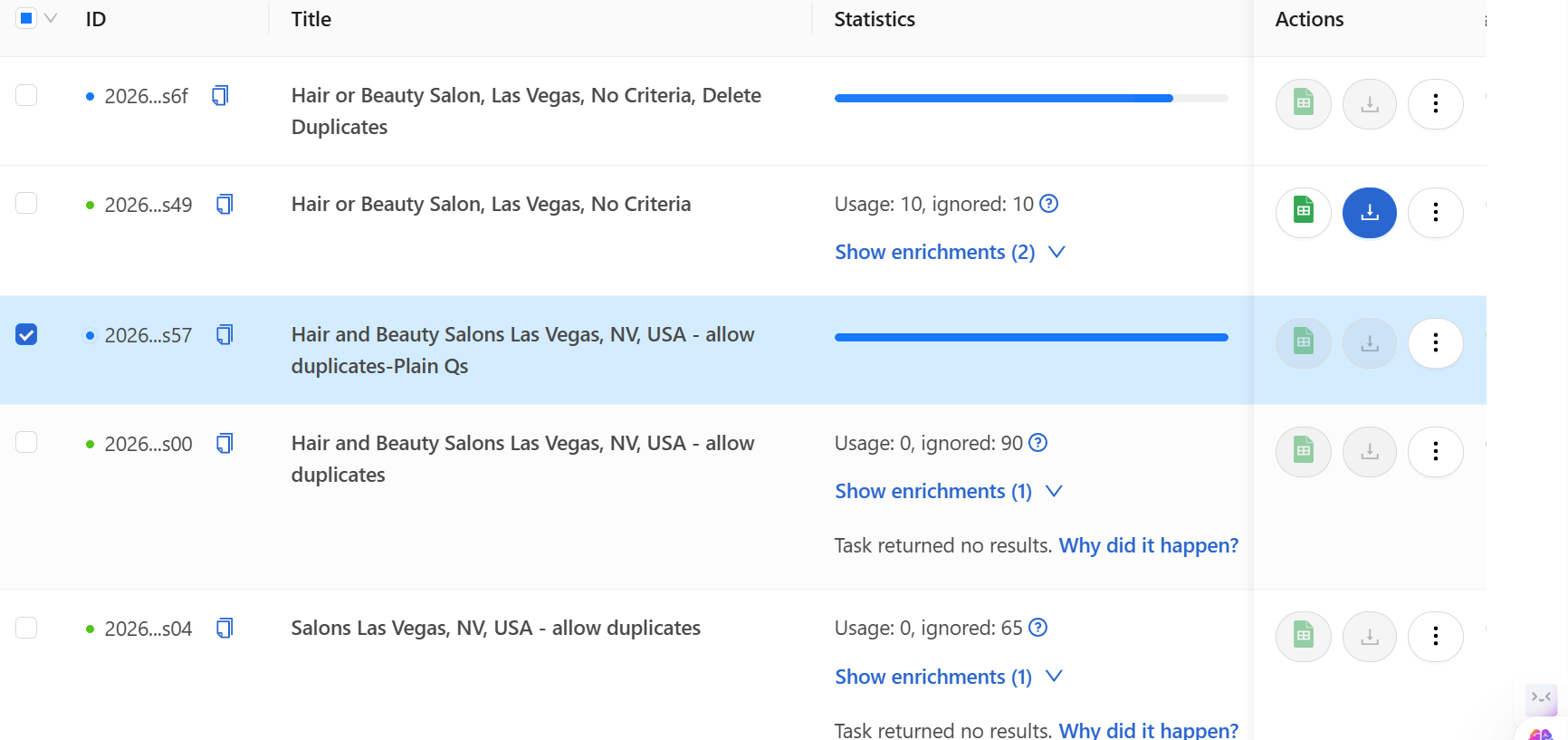Uncheck the selected 2026...s57 task row
The image size is (1568, 740).
[x=26, y=335]
